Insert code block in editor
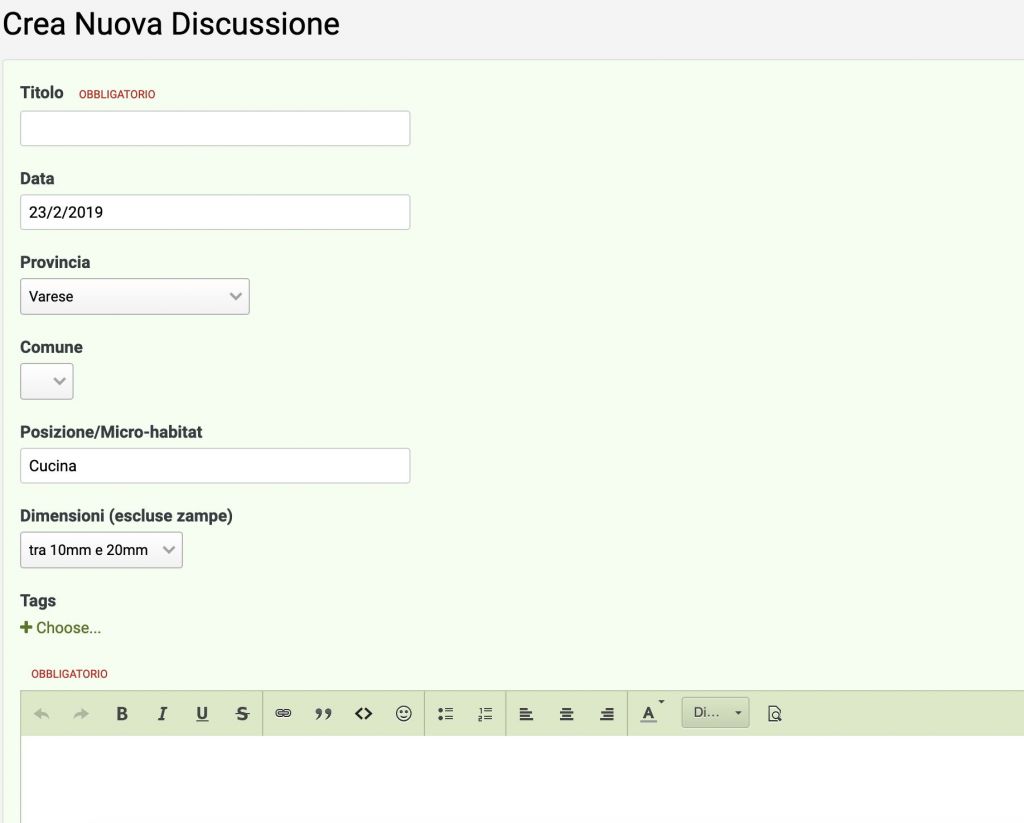The height and width of the screenshot is (823, 1024). [x=364, y=714]
